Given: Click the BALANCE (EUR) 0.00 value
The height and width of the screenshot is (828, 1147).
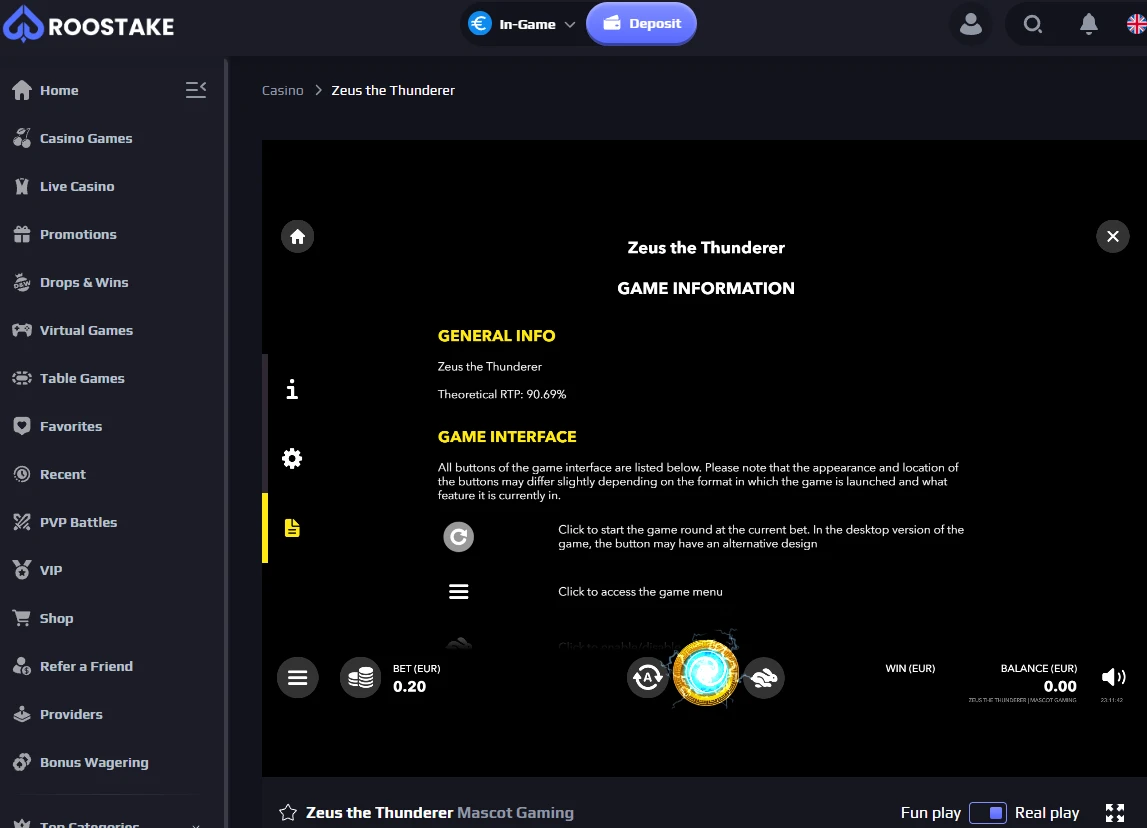Looking at the screenshot, I should click(1060, 686).
